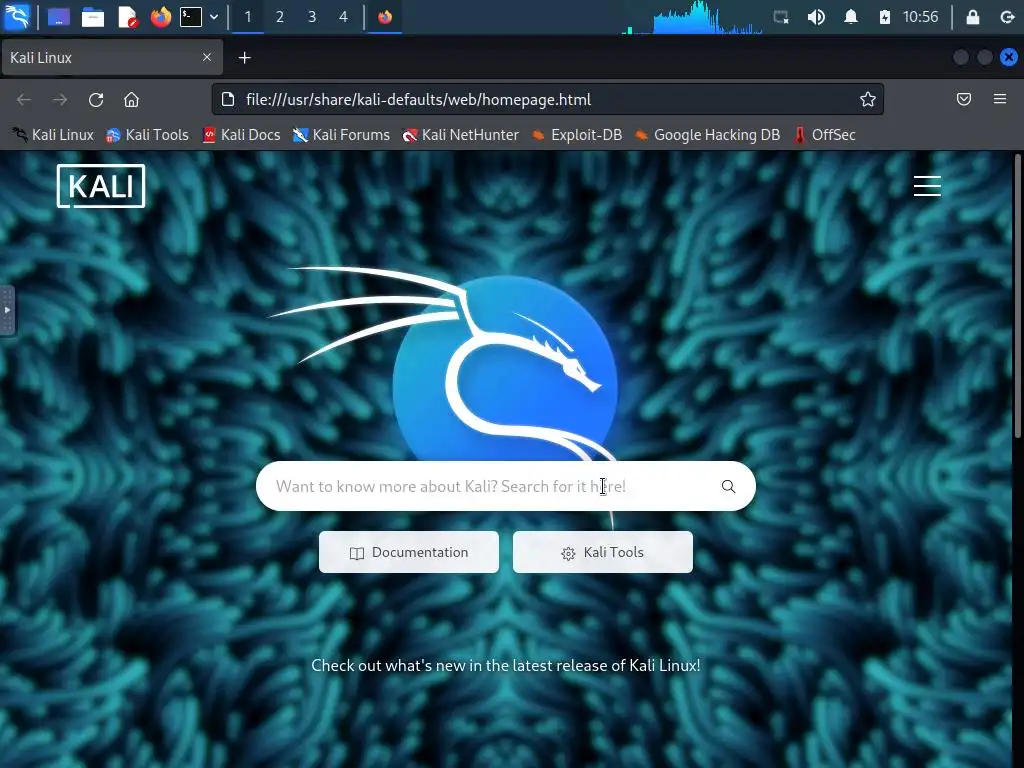1024x768 pixels.
Task: Open the Kali dragon applications menu
Action: [x=16, y=16]
